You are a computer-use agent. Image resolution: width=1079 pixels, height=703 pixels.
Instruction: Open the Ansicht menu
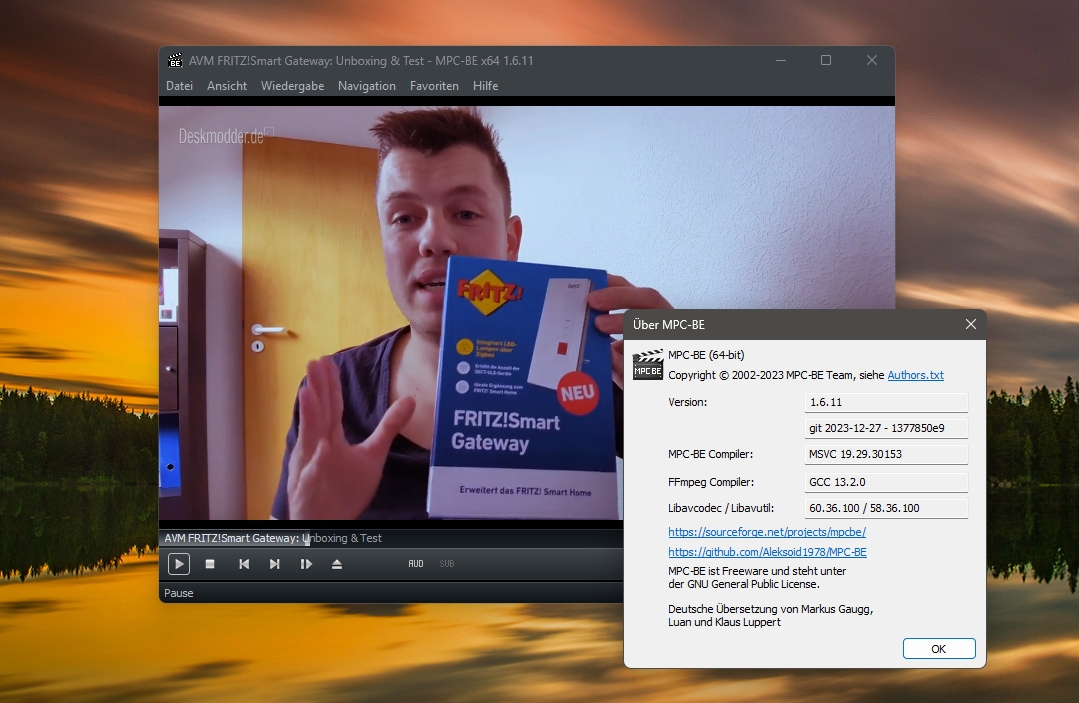point(226,86)
